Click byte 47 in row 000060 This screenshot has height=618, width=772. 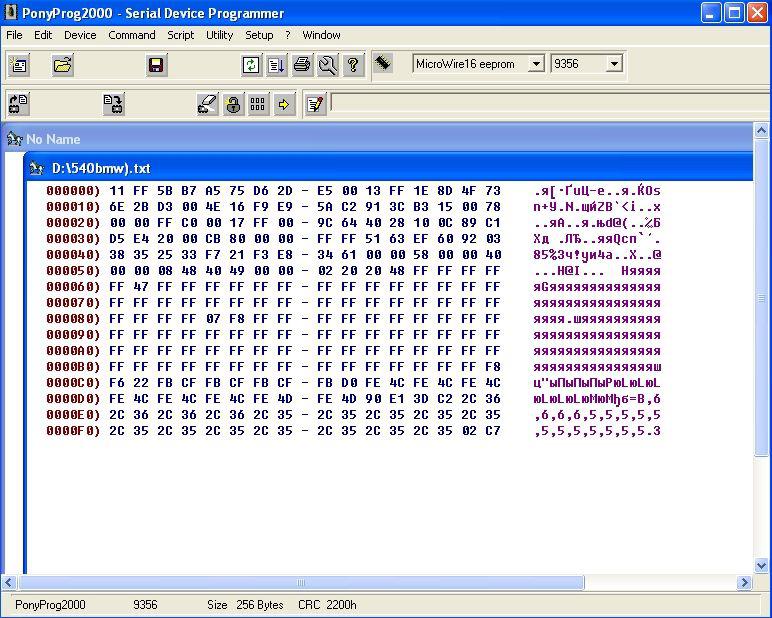[x=141, y=287]
